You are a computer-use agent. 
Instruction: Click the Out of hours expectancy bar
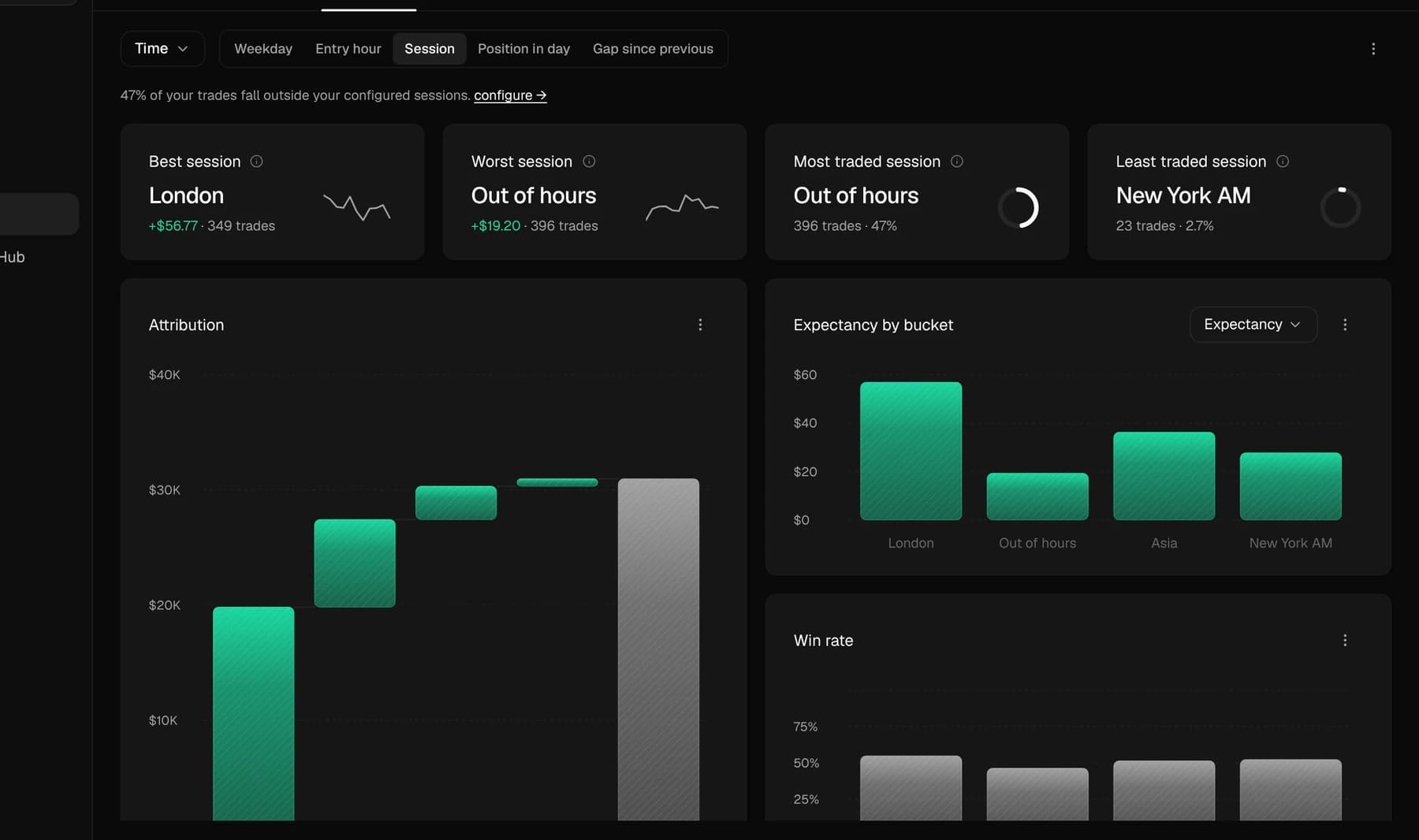point(1037,496)
